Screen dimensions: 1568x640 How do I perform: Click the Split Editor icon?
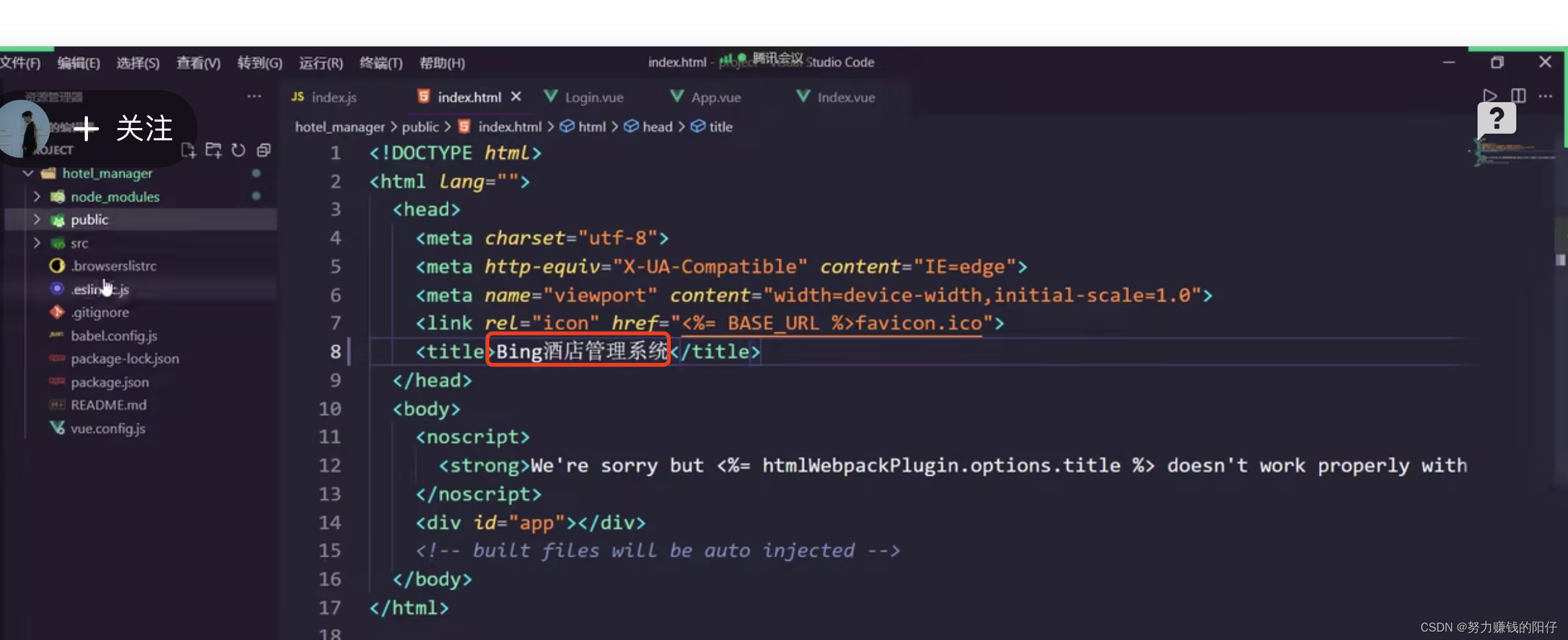(1518, 95)
